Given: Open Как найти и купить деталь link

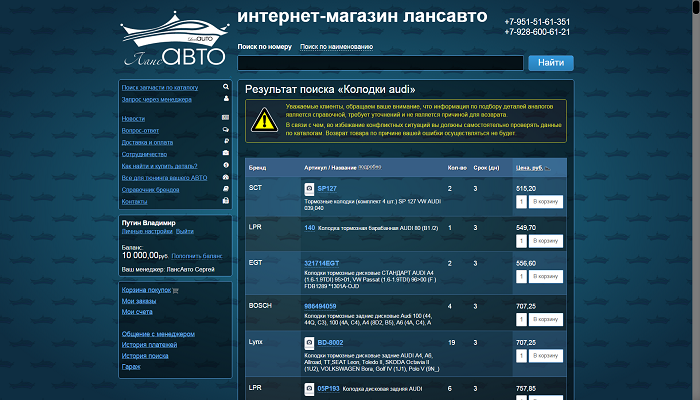Looking at the screenshot, I should (159, 166).
